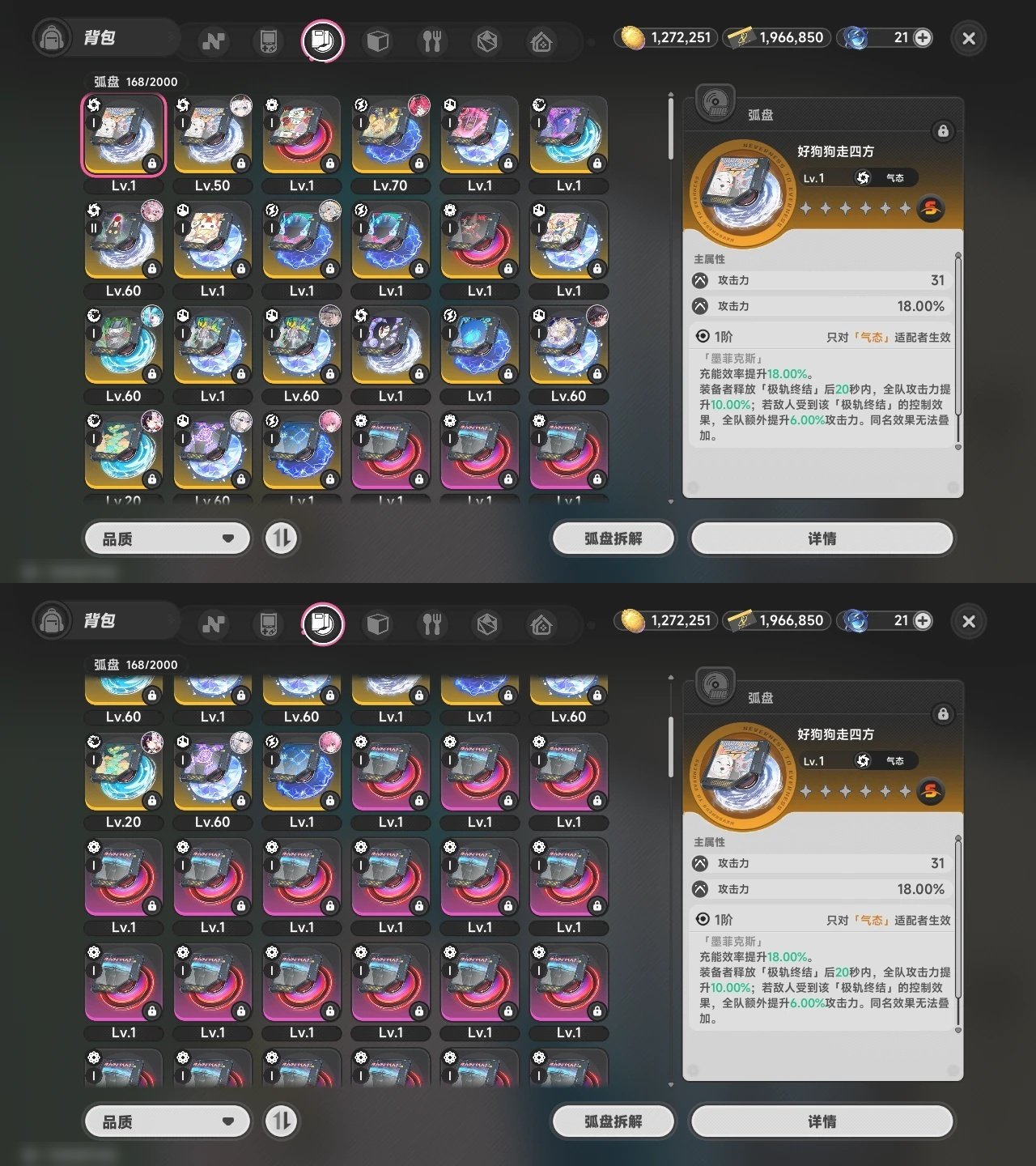Toggle the lock icon in upper detail panel header
This screenshot has height=1166, width=1036.
point(943,131)
